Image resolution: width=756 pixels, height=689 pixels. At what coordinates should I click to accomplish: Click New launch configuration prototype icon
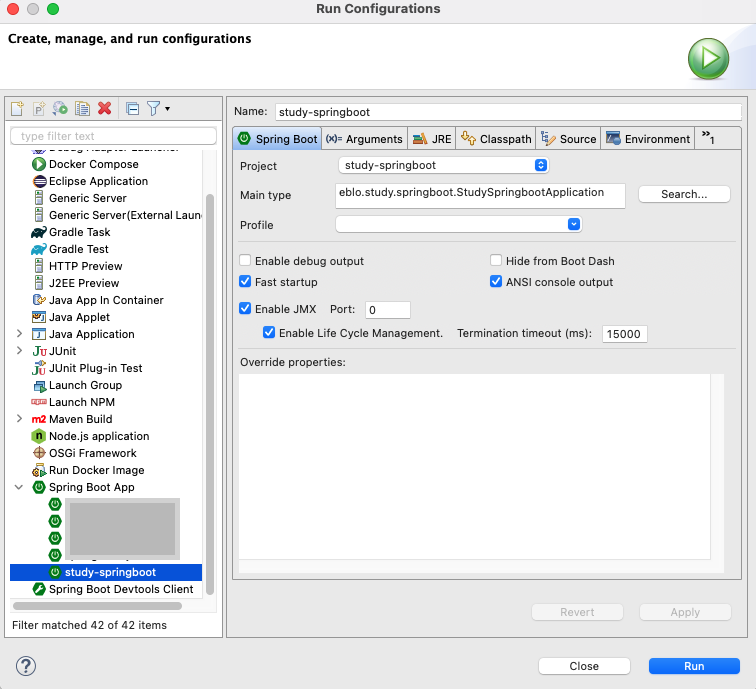[x=39, y=108]
